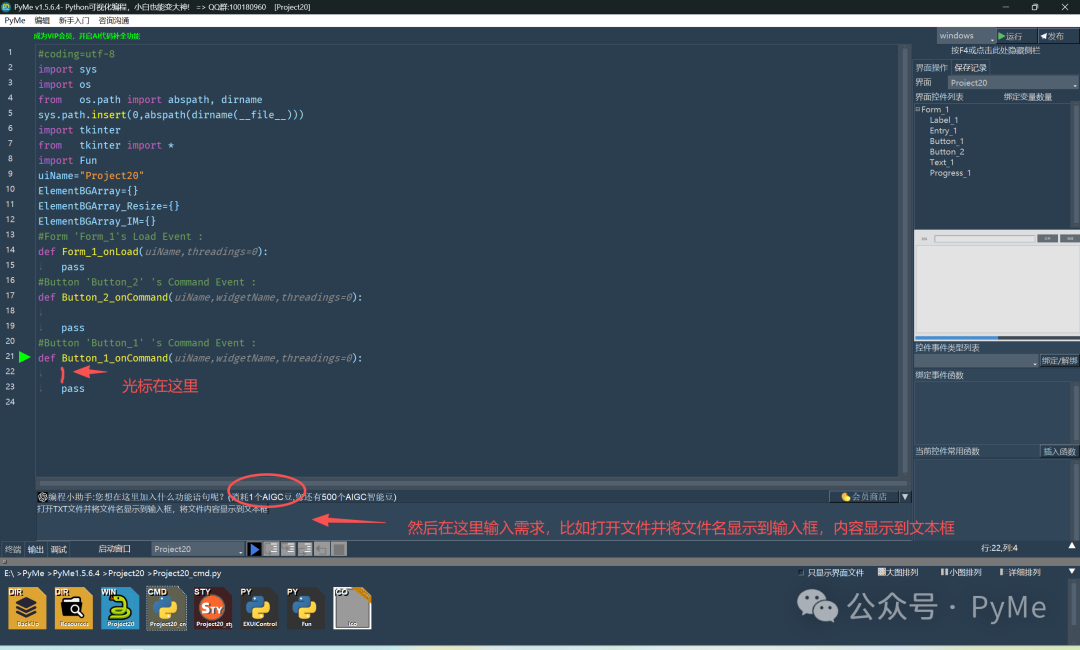The image size is (1080, 650).
Task: Select Progress_1 in the widget tree
Action: click(x=950, y=174)
